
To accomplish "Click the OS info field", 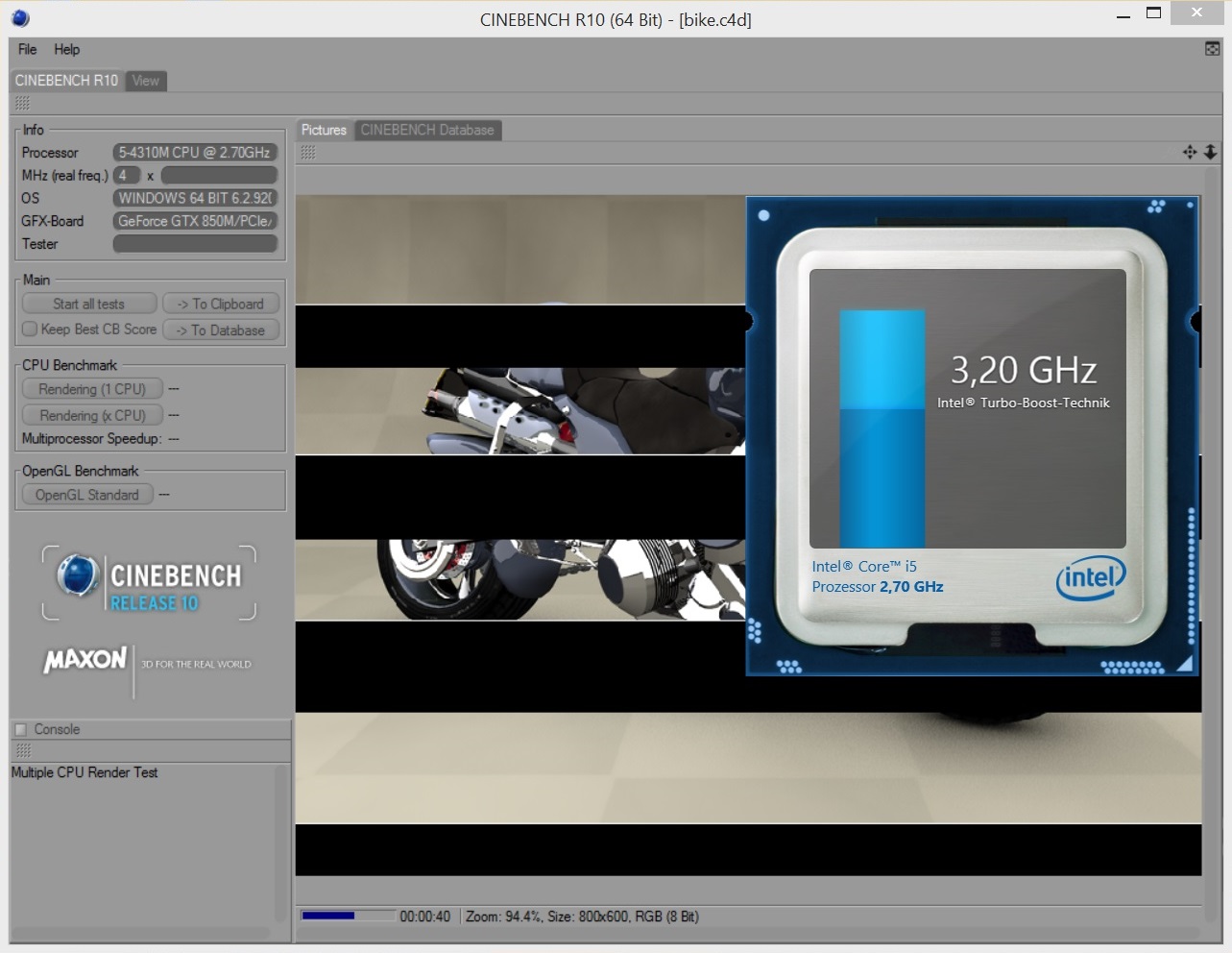I will click(x=195, y=198).
